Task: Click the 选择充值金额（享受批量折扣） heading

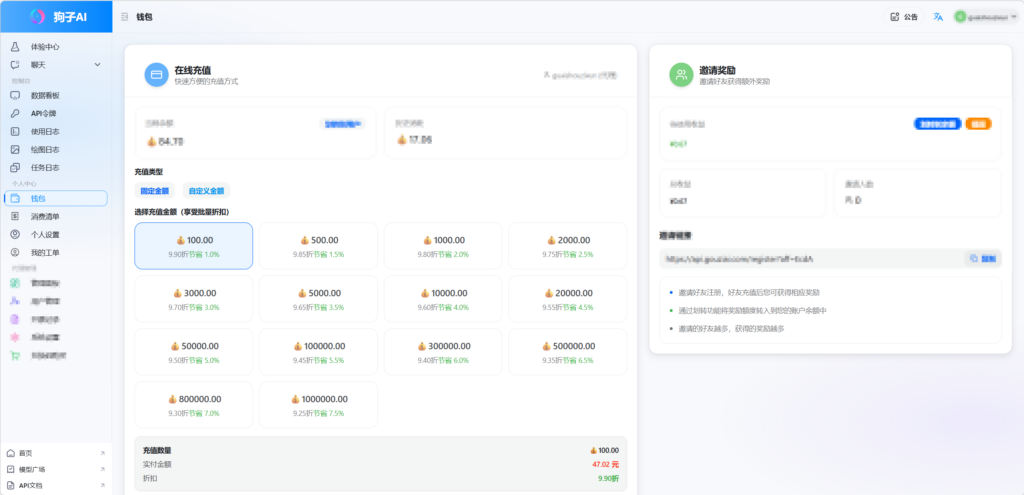Action: point(182,212)
